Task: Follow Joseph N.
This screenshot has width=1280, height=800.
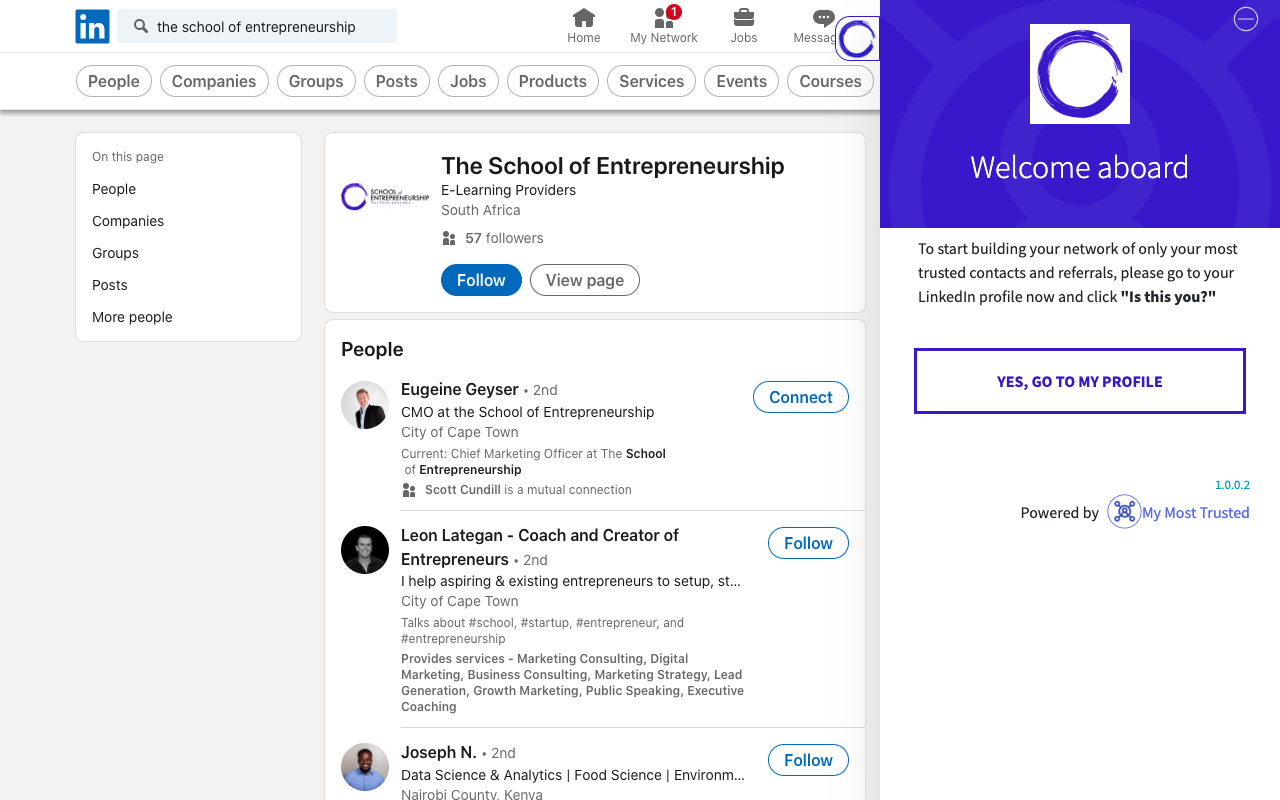Action: click(808, 760)
